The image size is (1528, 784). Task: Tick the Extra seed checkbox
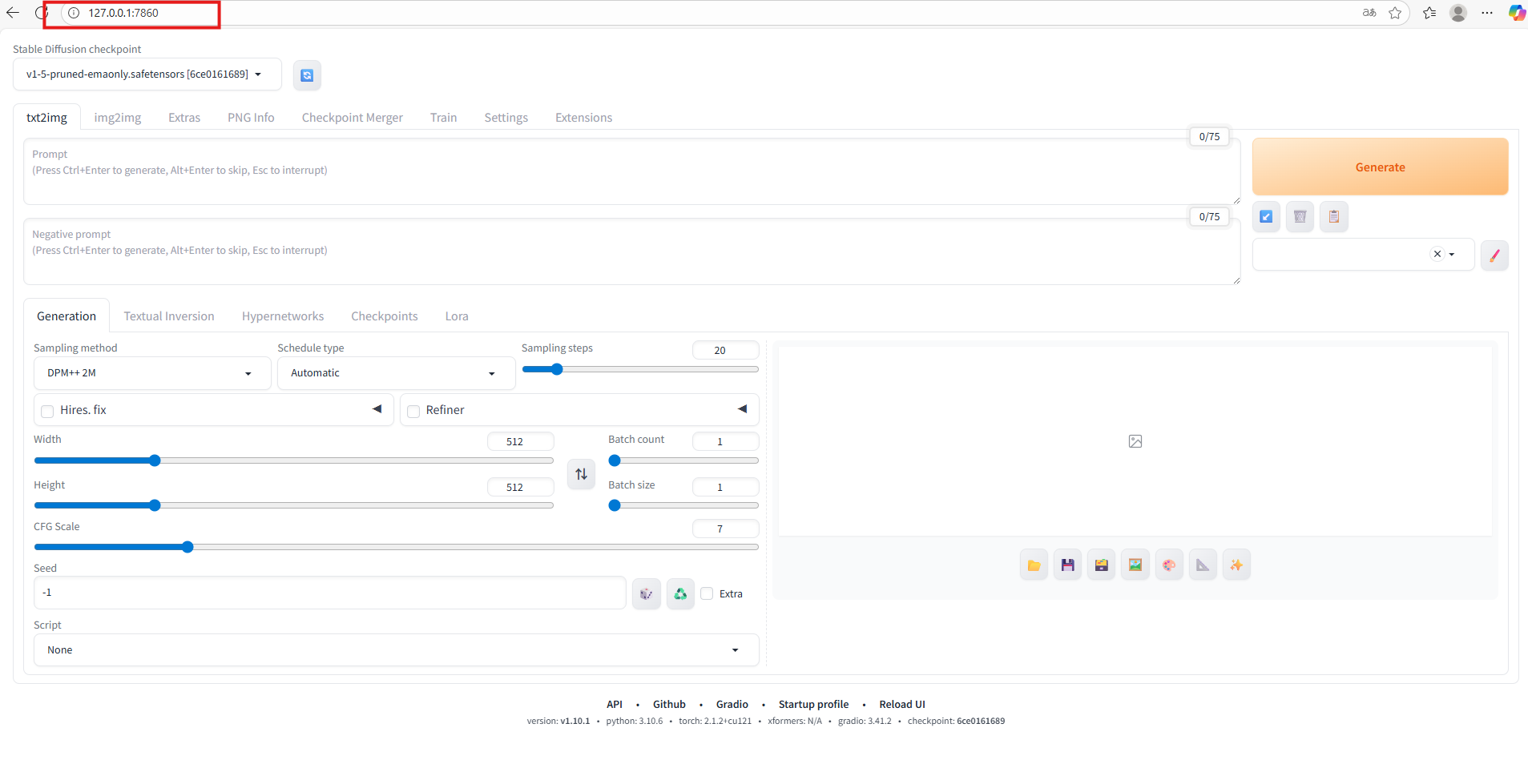(x=707, y=593)
